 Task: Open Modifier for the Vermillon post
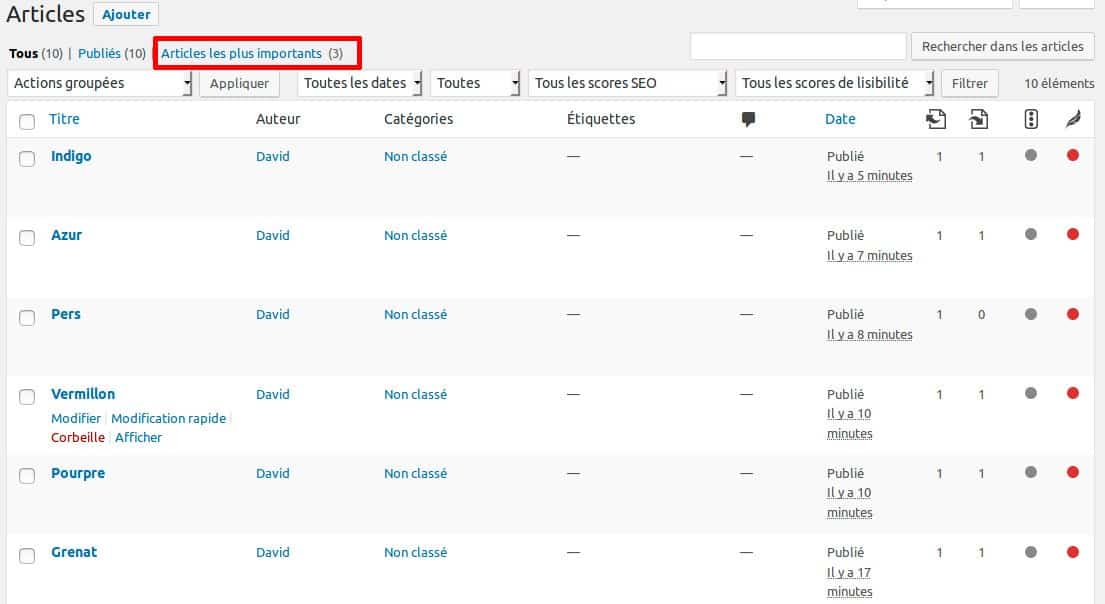75,418
